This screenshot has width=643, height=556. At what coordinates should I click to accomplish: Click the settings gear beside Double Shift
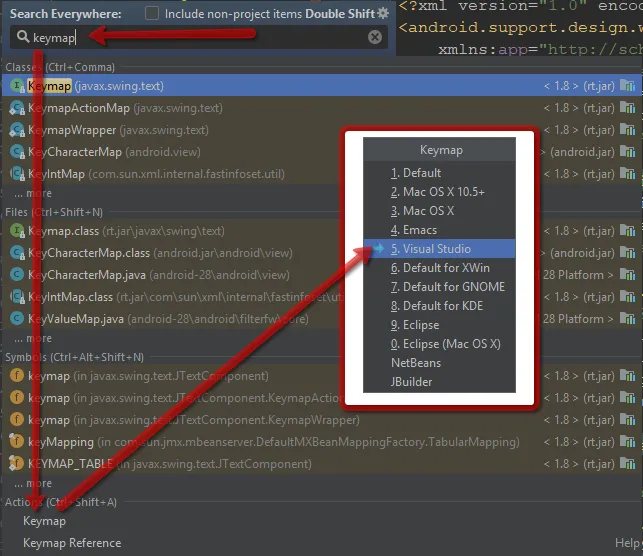383,13
